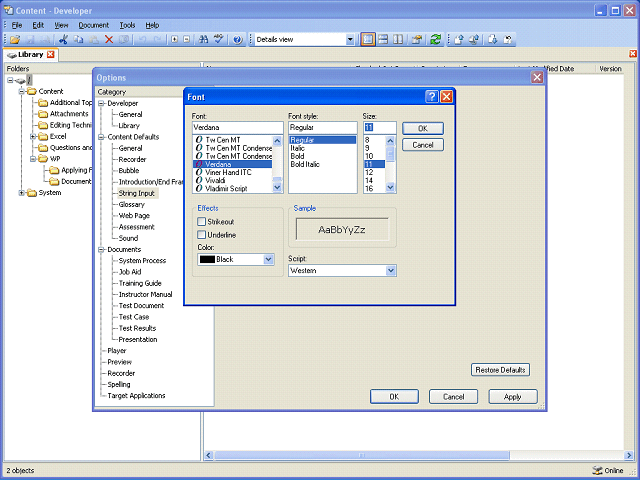Click the Copy toolbar icon
Viewport: 640px width, 480px height.
coord(78,39)
